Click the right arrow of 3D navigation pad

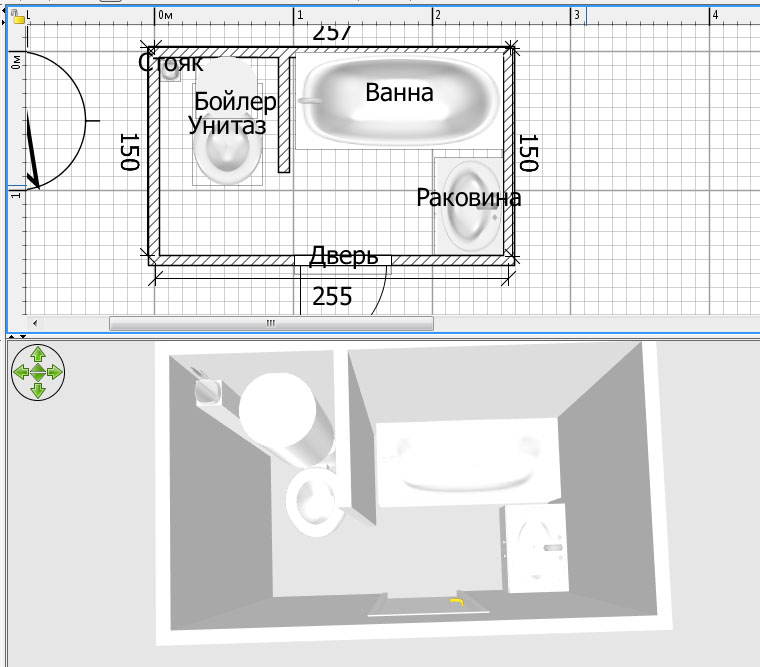(55, 372)
